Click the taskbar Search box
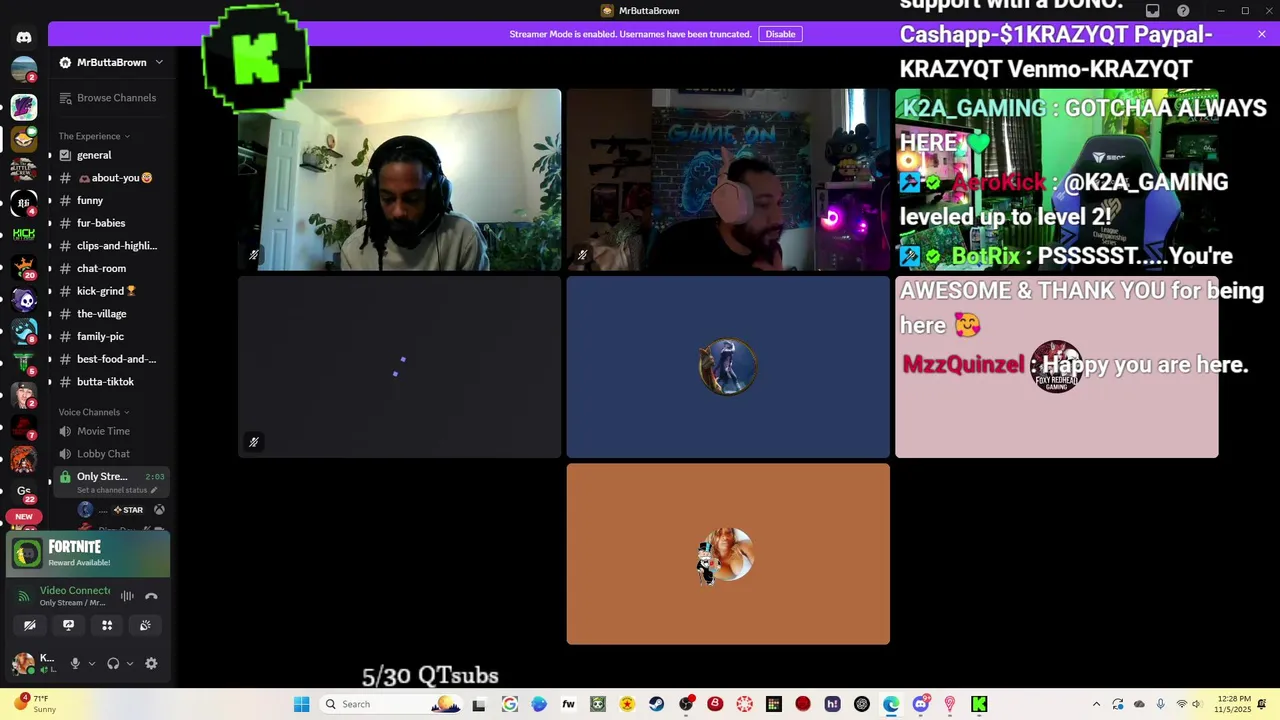 392,704
